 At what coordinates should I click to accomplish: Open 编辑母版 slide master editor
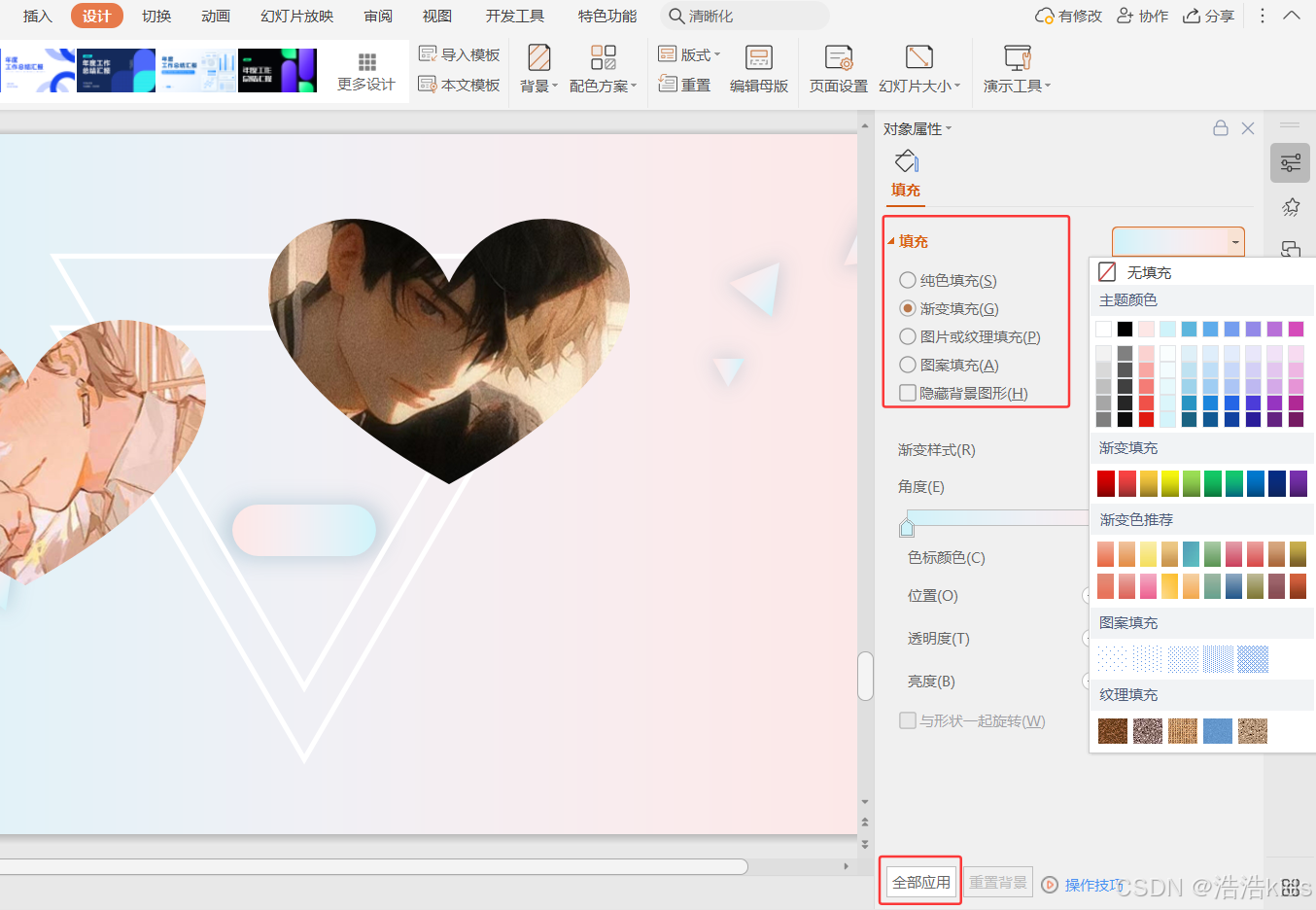tap(759, 69)
